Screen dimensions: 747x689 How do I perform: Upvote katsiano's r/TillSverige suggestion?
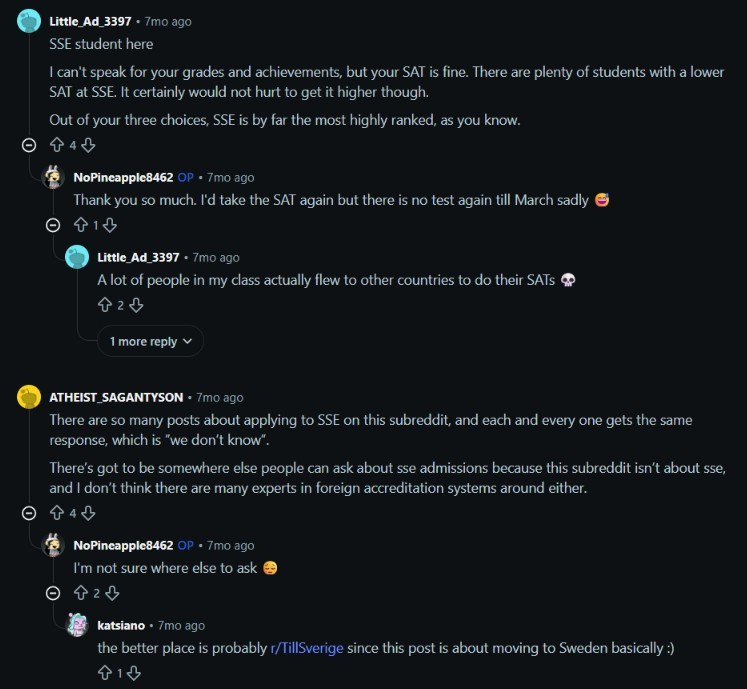[105, 673]
